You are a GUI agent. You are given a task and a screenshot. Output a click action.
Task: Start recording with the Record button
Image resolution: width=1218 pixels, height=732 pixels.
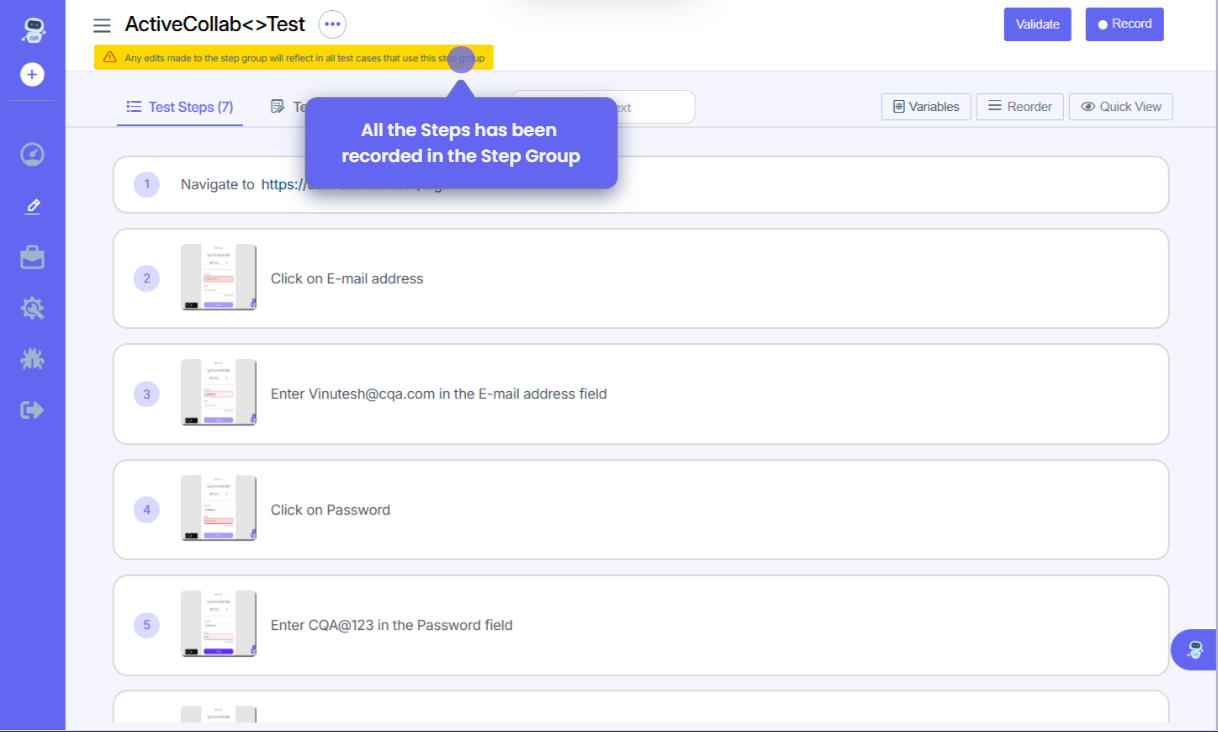(1124, 24)
